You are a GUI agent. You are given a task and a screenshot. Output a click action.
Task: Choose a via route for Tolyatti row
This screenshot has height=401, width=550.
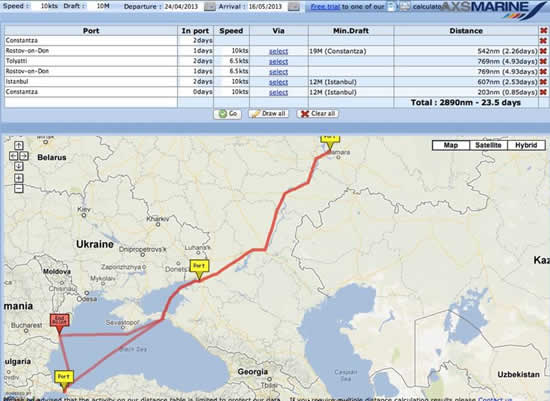(x=279, y=62)
